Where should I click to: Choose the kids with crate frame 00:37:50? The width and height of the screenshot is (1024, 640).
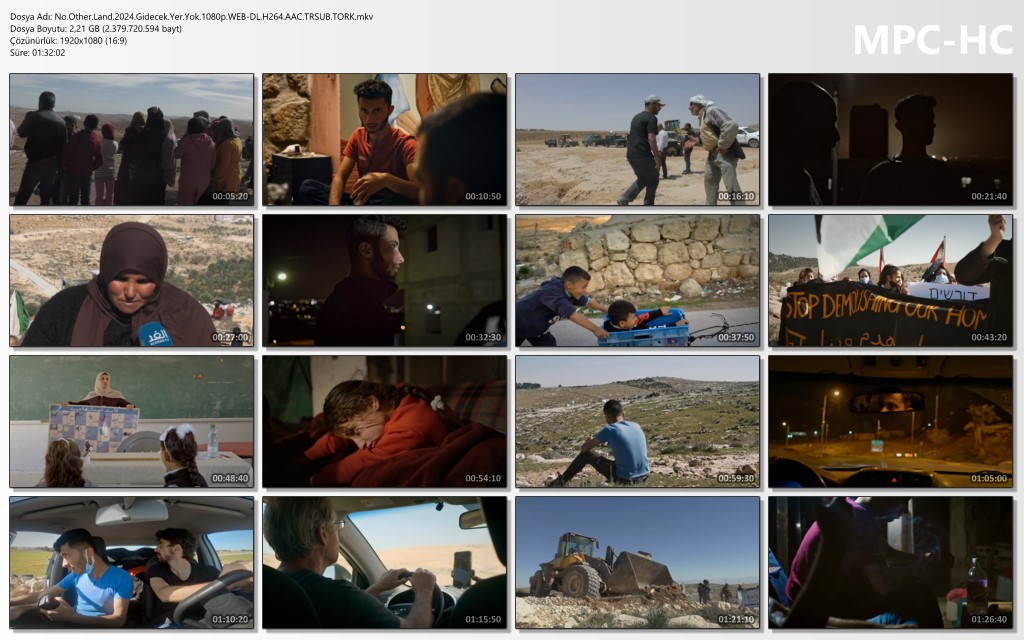click(x=637, y=281)
